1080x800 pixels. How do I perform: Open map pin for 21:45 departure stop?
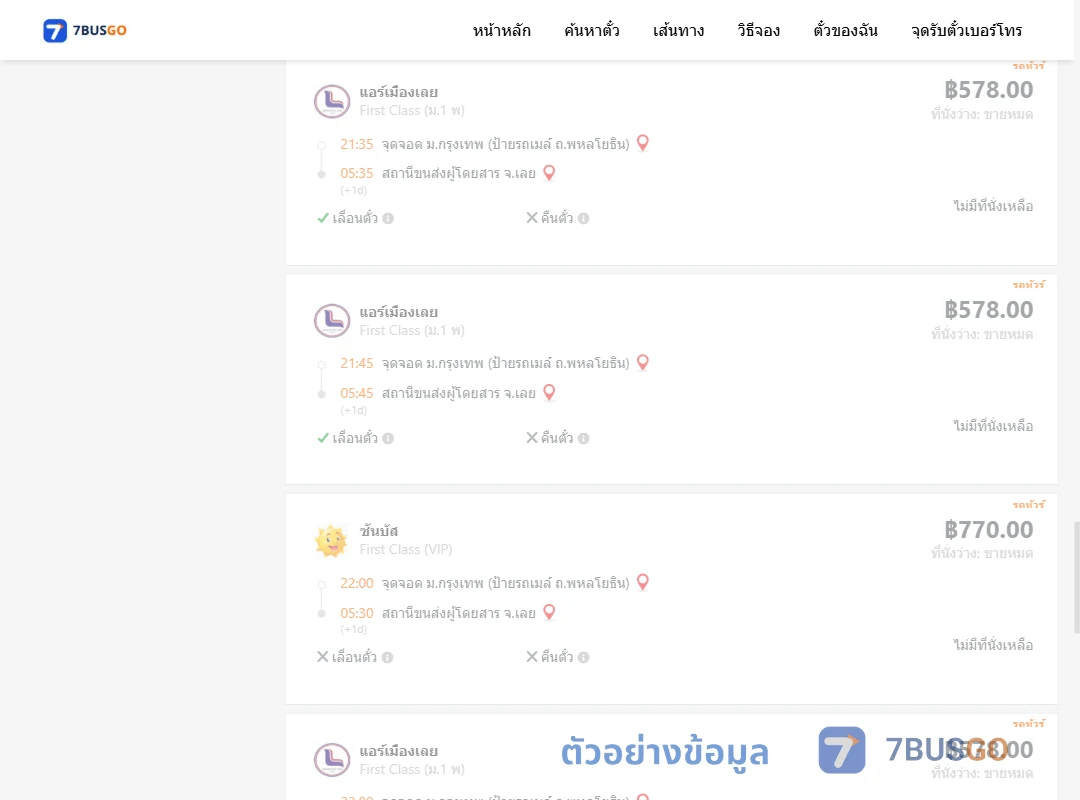(x=643, y=362)
